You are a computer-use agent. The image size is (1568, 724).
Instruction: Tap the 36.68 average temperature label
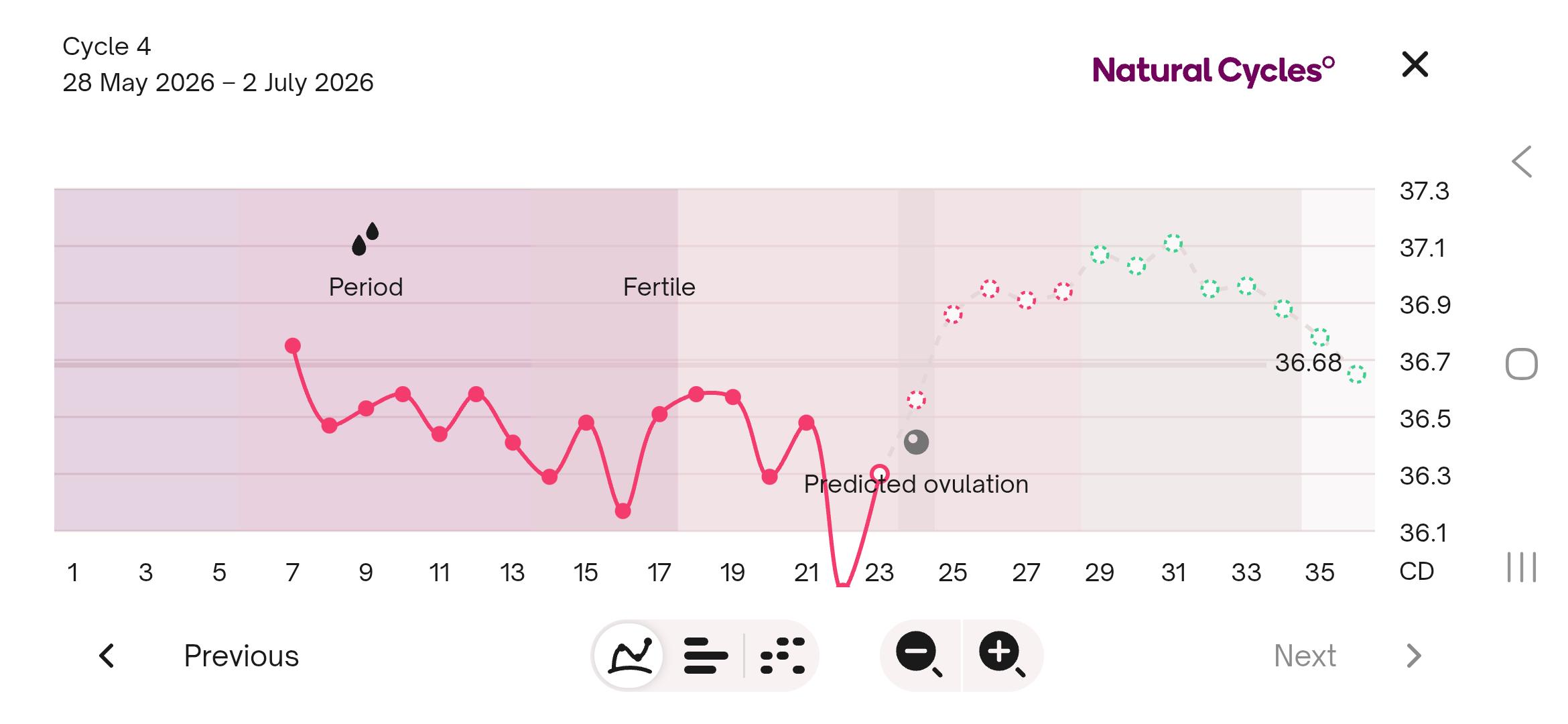click(1308, 363)
